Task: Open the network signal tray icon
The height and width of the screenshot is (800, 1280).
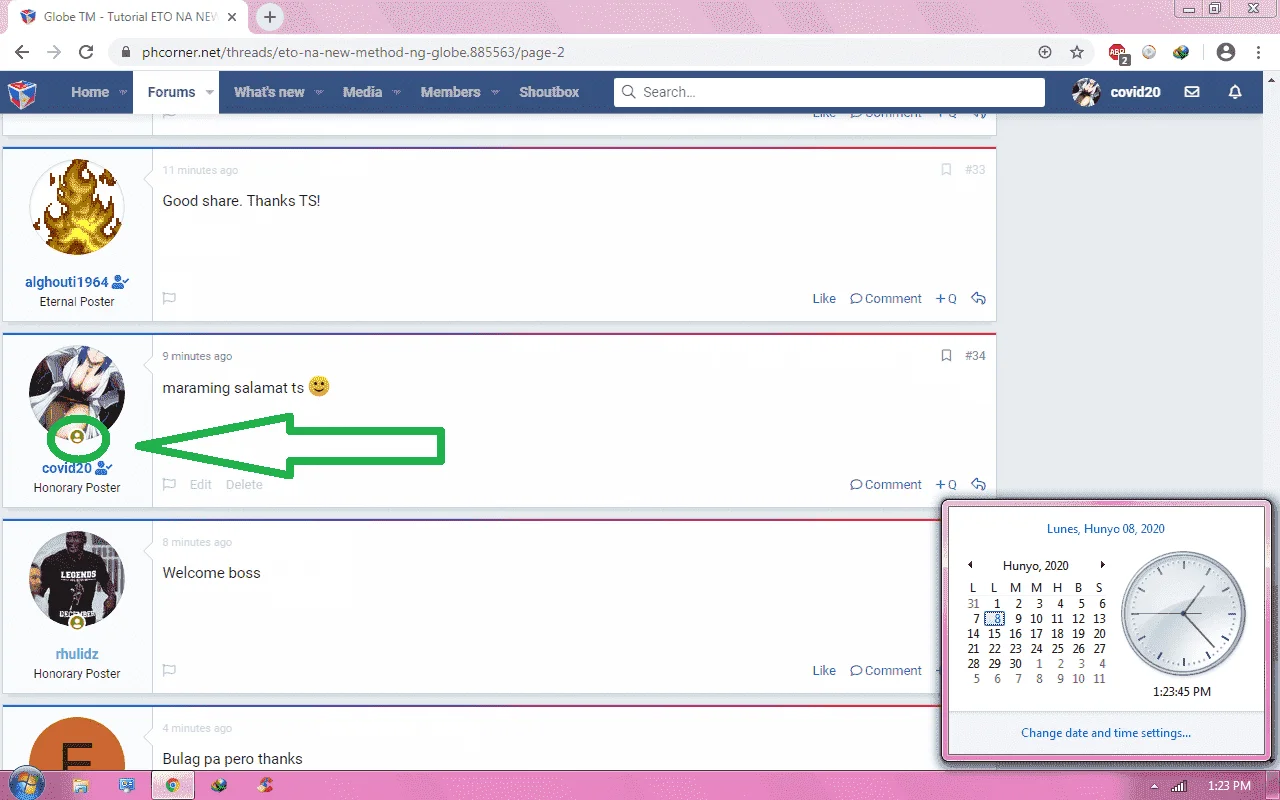Action: [1178, 786]
